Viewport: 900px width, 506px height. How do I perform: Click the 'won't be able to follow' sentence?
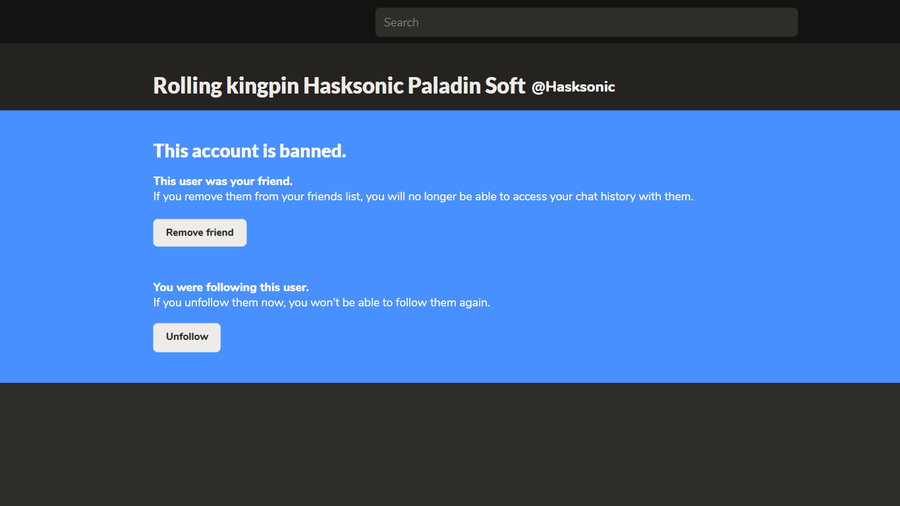coord(321,303)
